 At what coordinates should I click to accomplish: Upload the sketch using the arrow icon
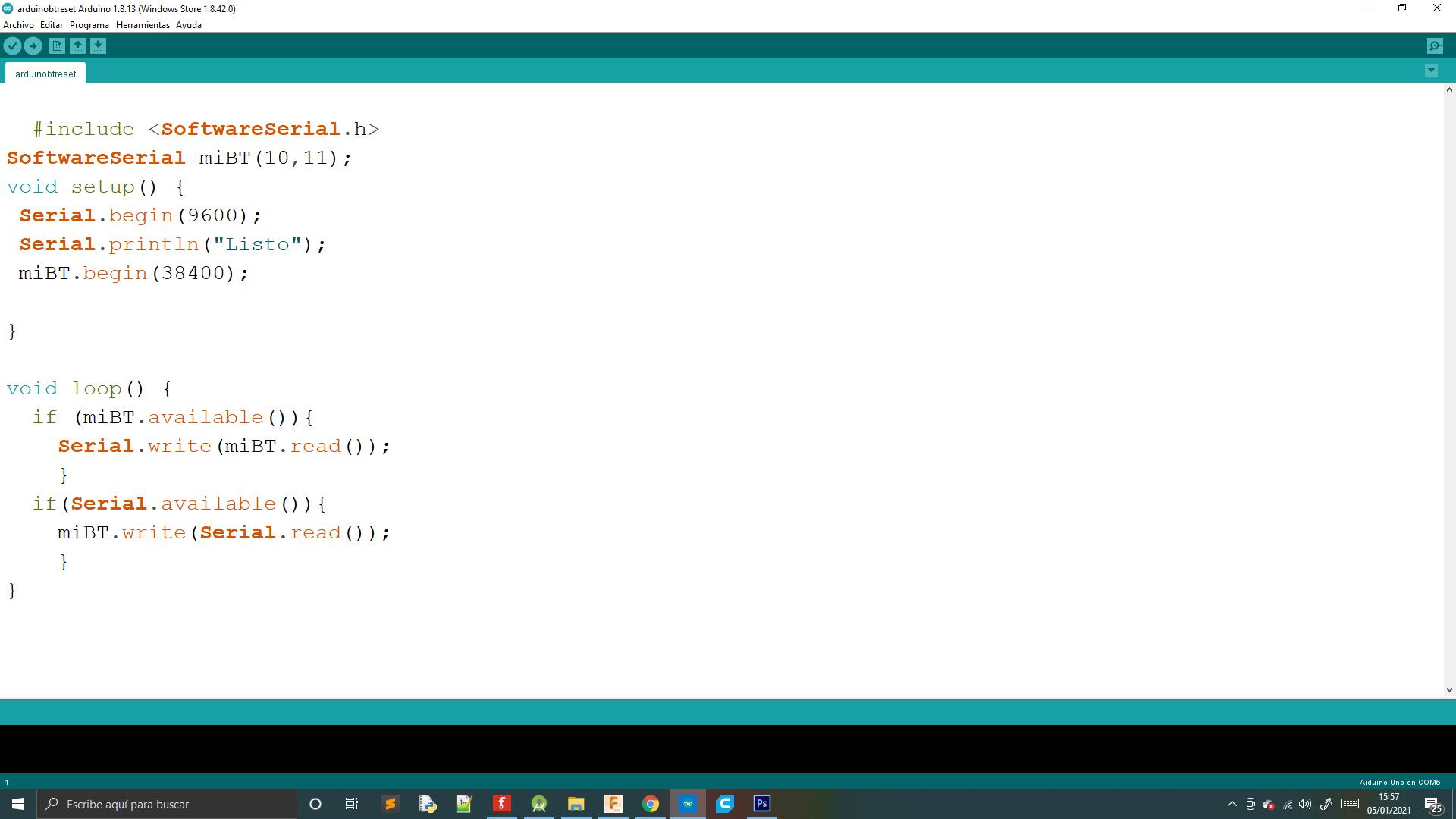coord(33,45)
